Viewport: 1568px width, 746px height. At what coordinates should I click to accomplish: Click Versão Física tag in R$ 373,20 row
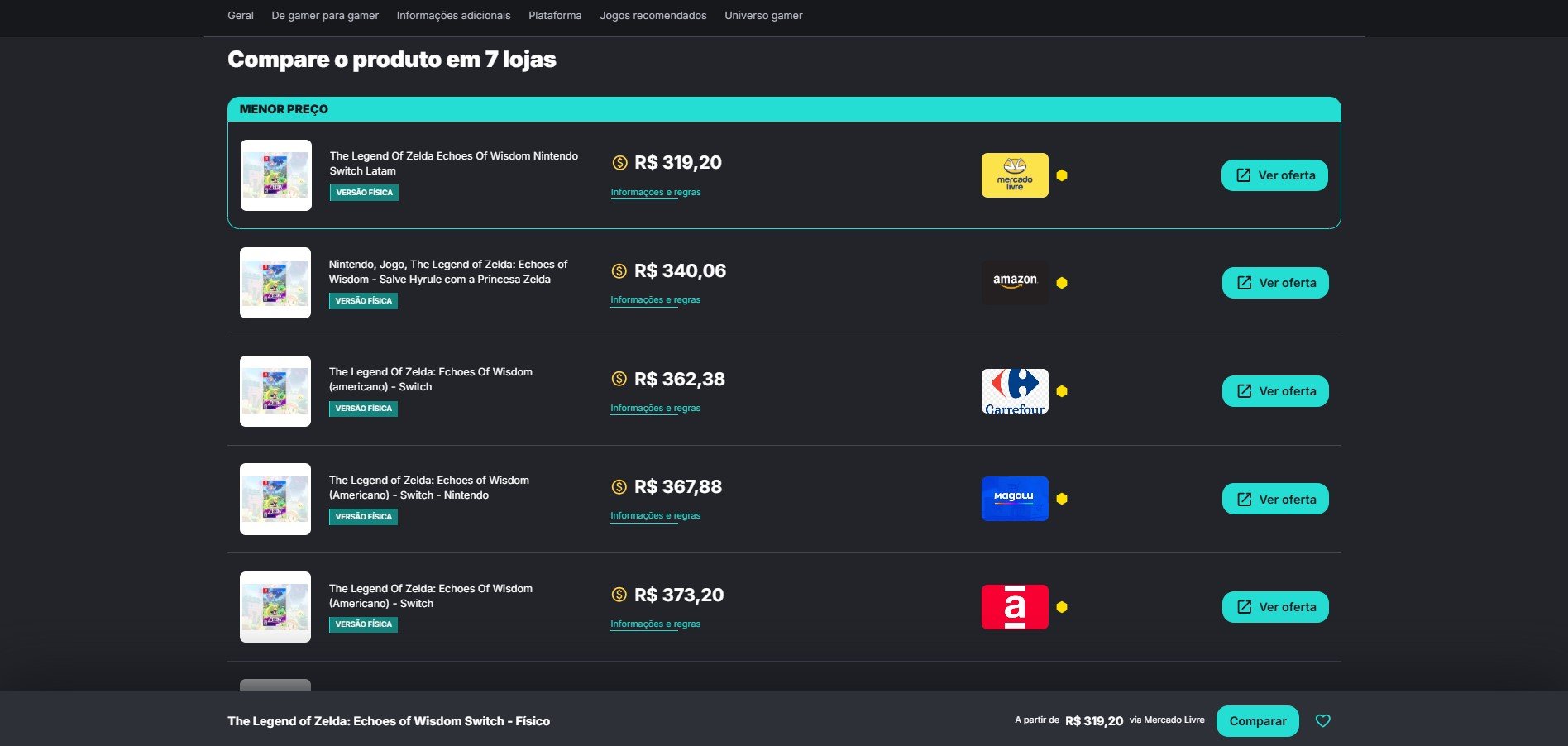363,624
